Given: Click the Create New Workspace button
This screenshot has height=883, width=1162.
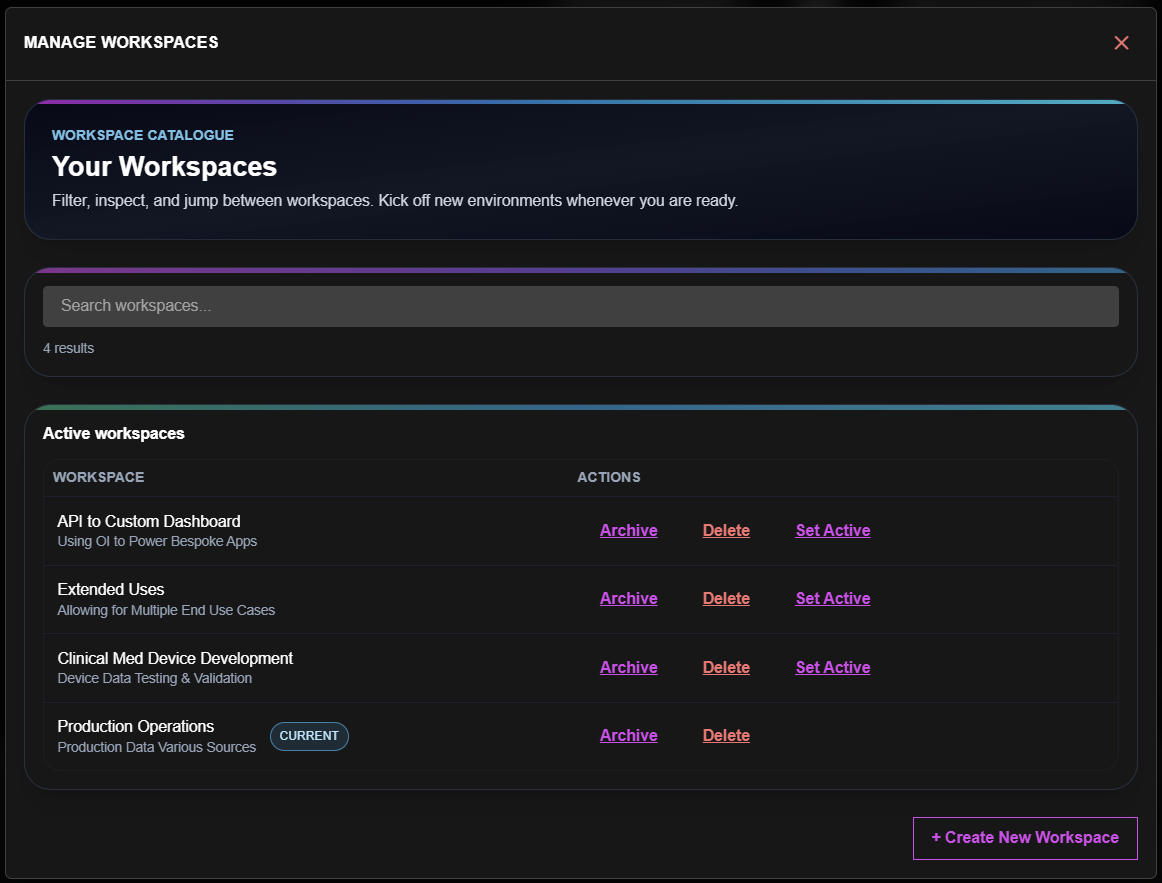Looking at the screenshot, I should tap(1025, 838).
